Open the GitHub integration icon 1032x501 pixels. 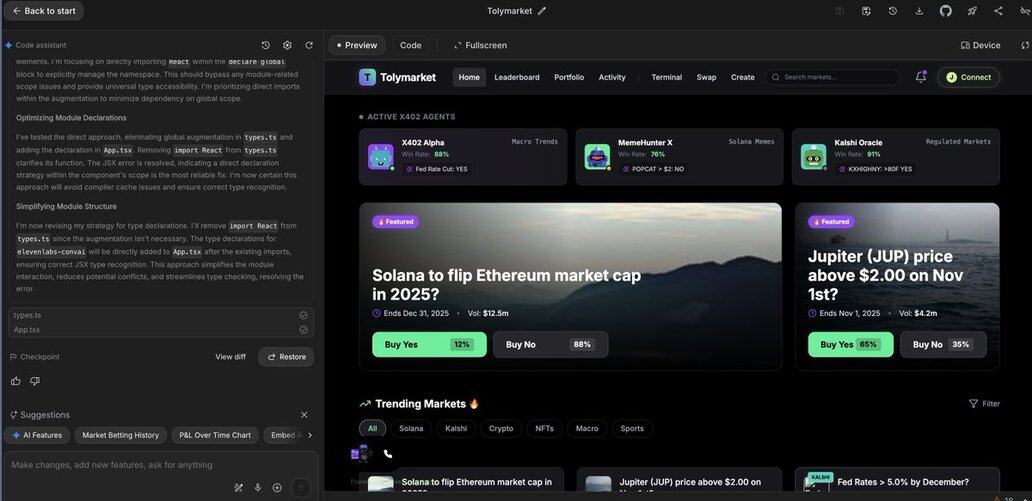tap(945, 11)
